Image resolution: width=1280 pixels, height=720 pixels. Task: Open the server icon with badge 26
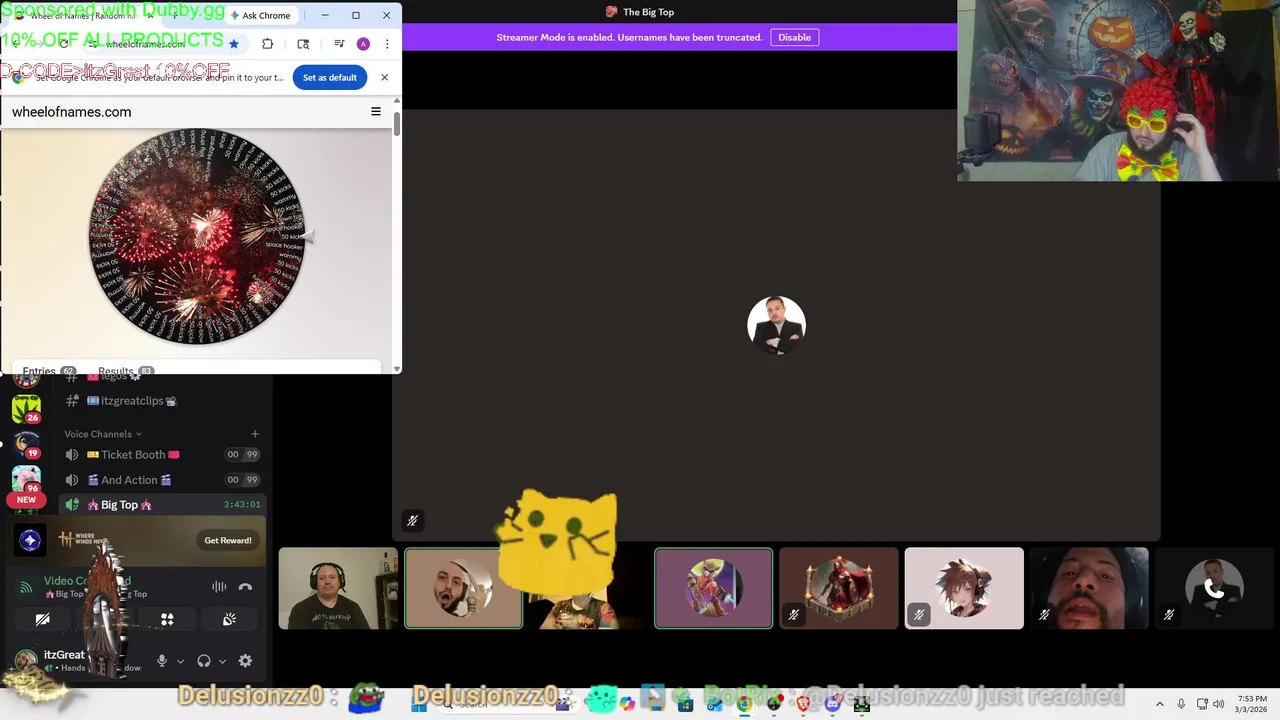[27, 408]
